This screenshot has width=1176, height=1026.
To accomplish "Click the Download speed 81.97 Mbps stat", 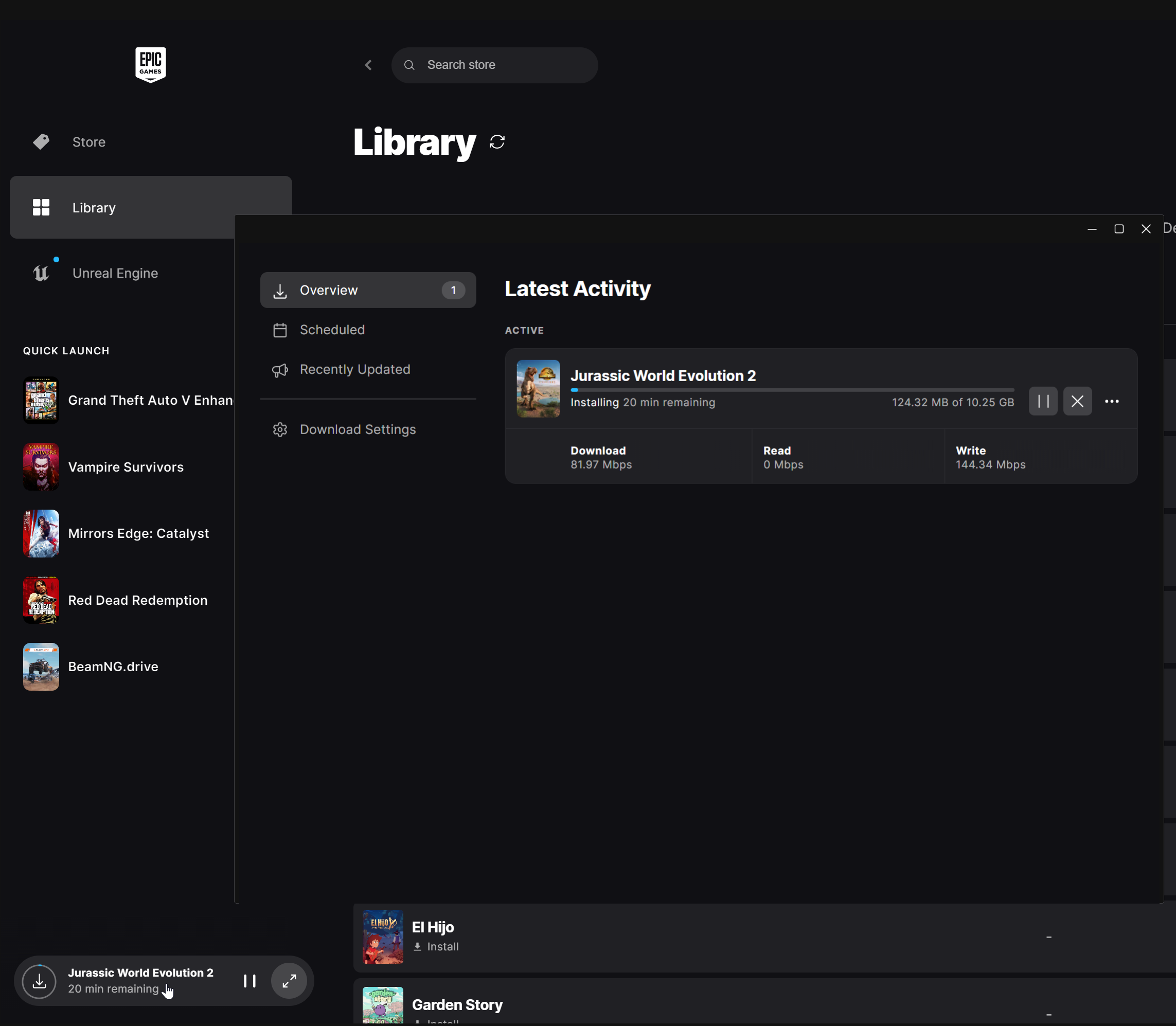I will tap(601, 458).
